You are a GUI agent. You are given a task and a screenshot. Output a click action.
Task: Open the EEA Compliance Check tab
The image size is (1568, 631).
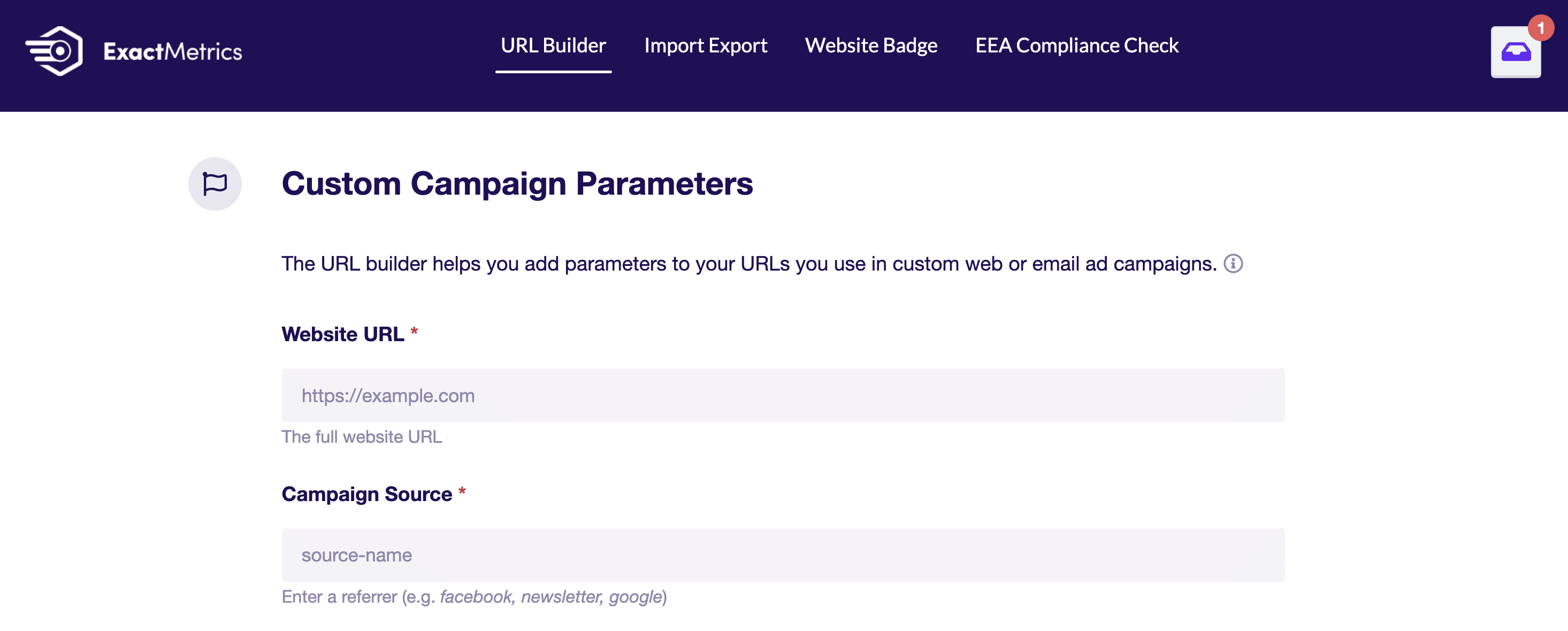[x=1077, y=45]
